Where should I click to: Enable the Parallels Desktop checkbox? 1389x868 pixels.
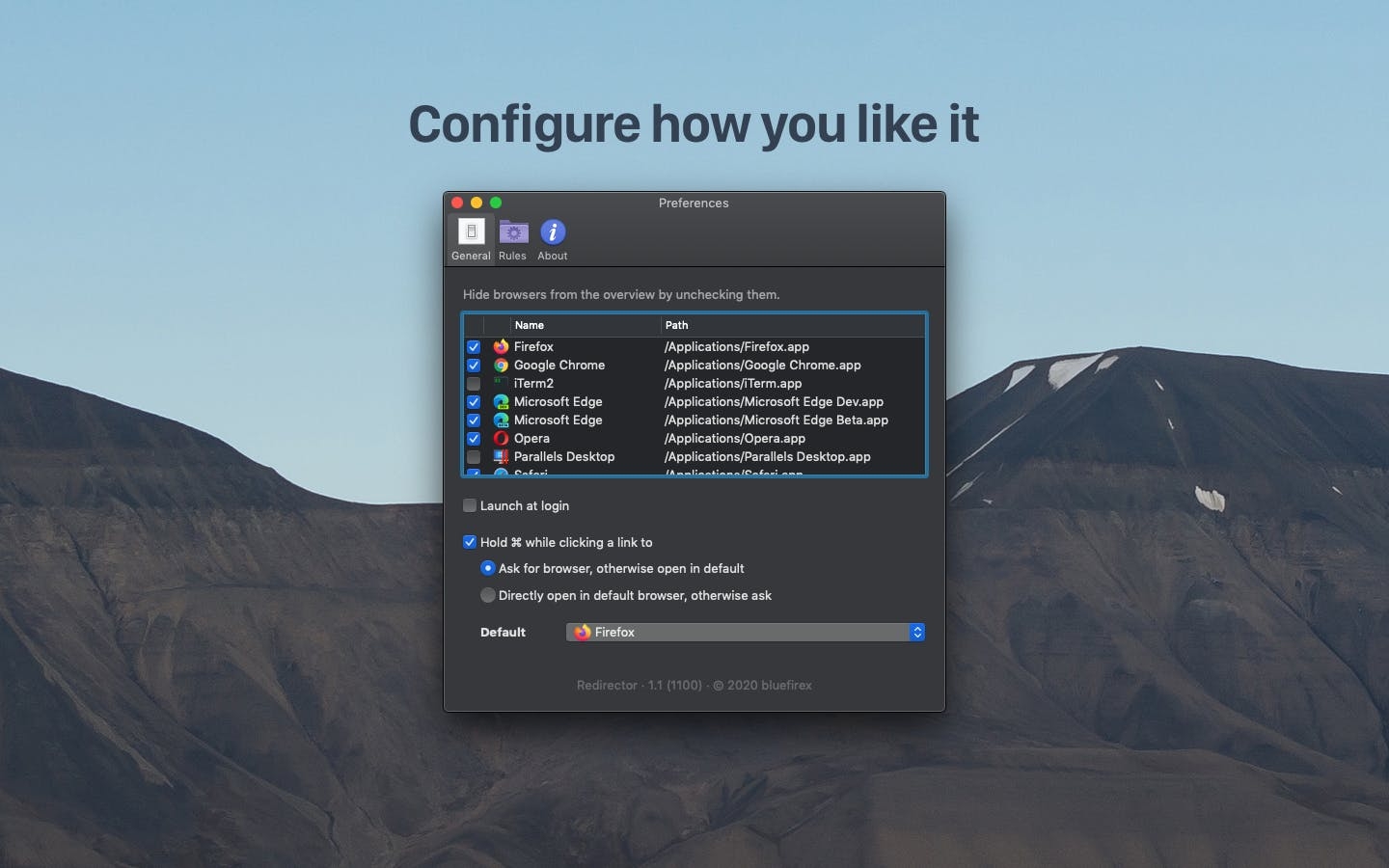tap(474, 457)
